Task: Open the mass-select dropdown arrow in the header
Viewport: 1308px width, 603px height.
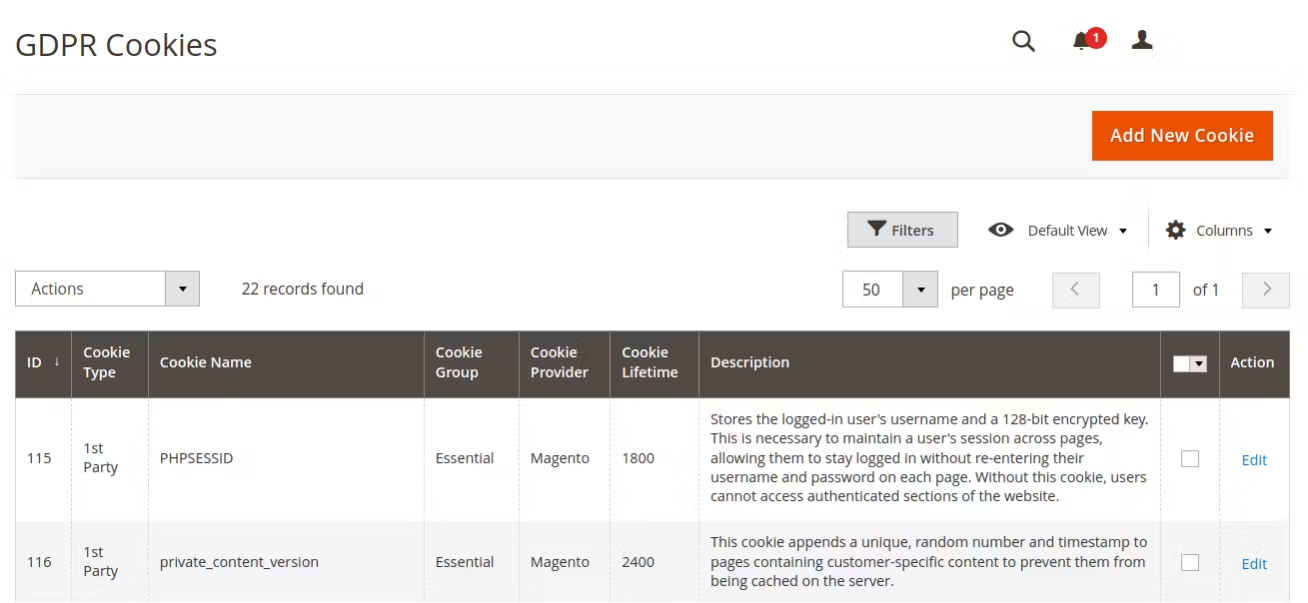Action: click(1200, 363)
